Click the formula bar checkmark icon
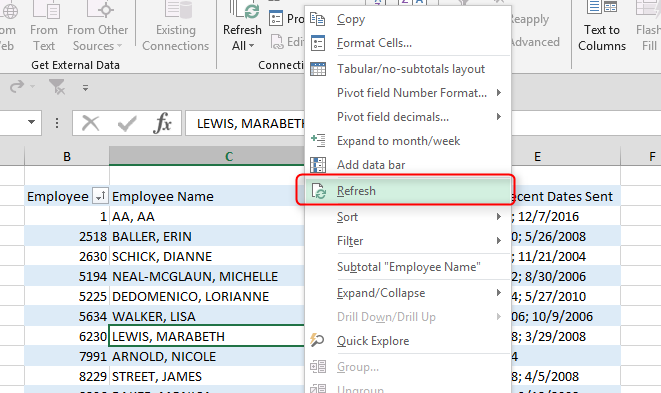 pyautogui.click(x=127, y=124)
